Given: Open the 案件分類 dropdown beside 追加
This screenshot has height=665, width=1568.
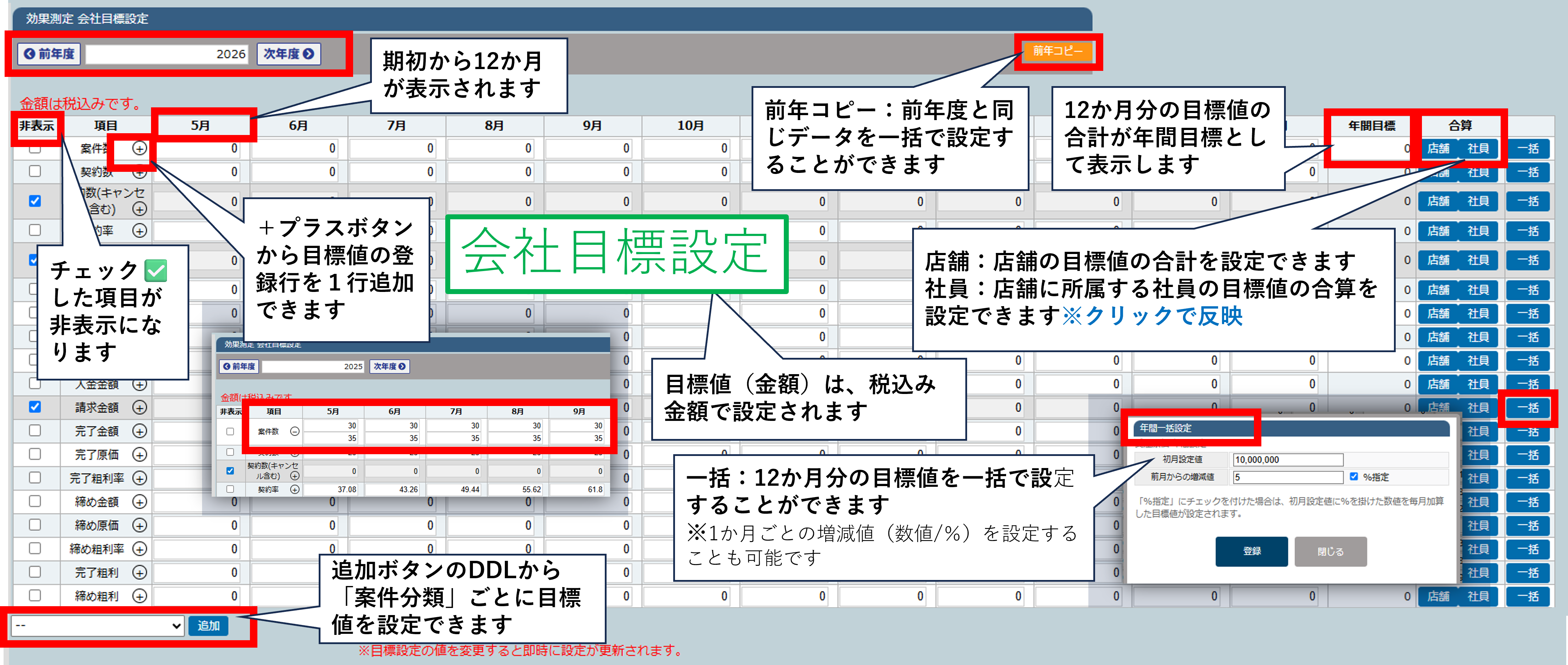Looking at the screenshot, I should point(97,625).
